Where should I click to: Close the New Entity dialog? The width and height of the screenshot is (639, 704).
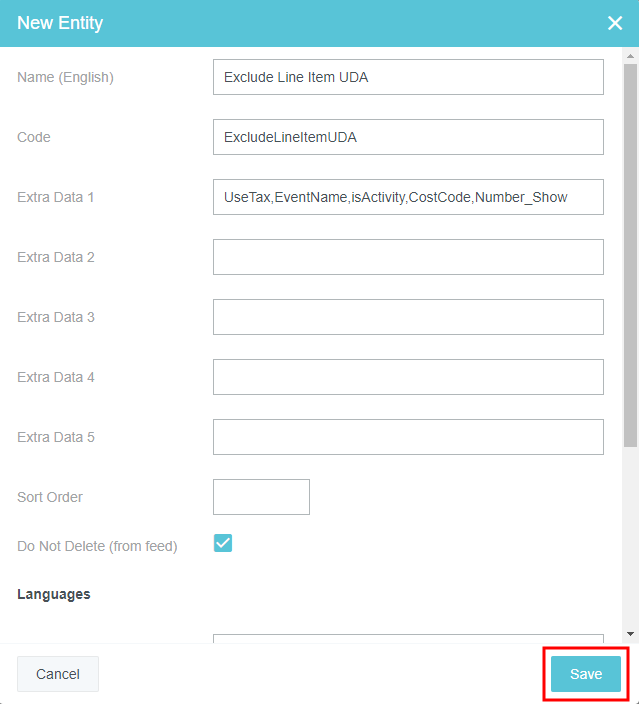615,23
